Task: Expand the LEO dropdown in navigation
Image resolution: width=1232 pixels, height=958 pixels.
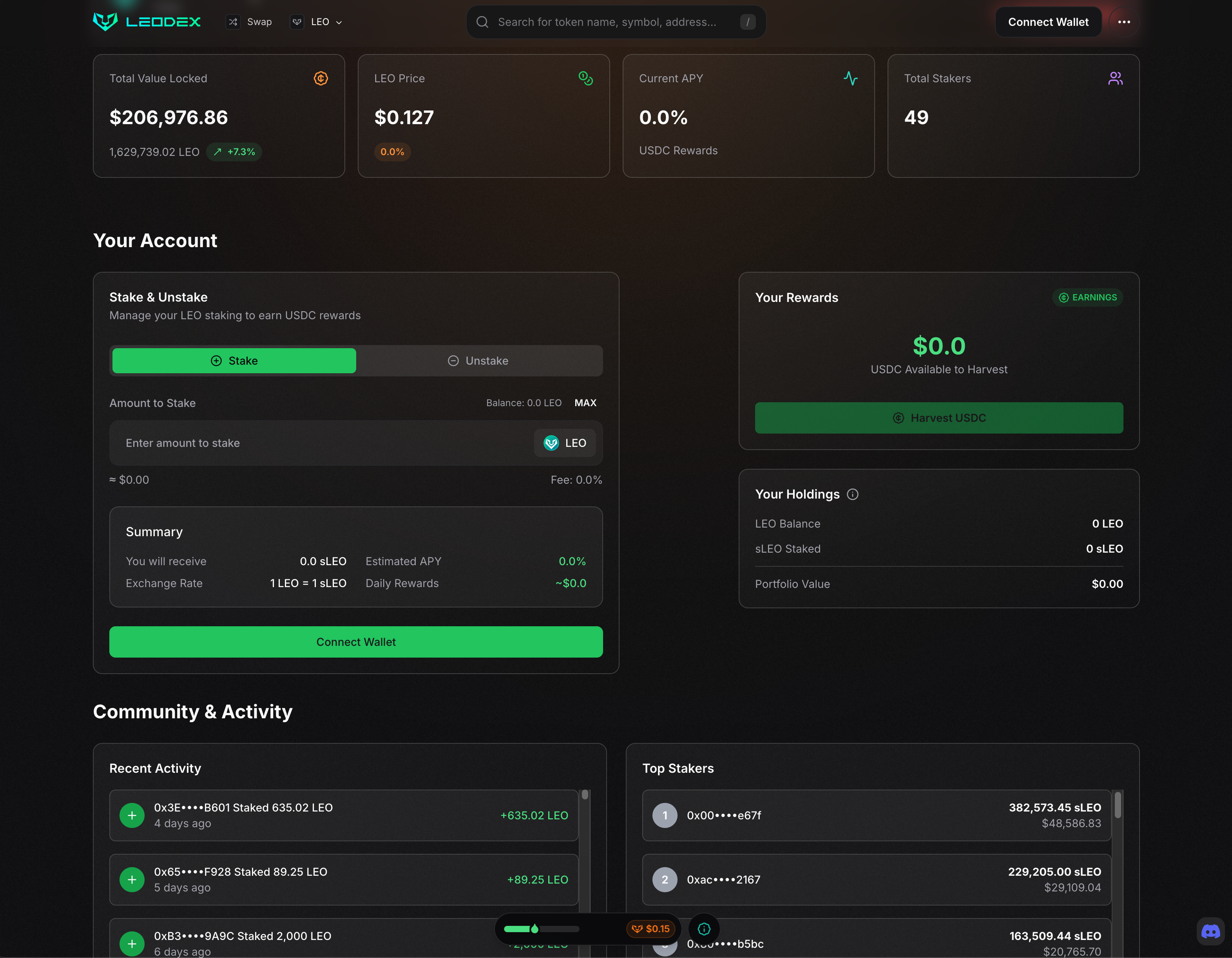Action: pos(317,22)
